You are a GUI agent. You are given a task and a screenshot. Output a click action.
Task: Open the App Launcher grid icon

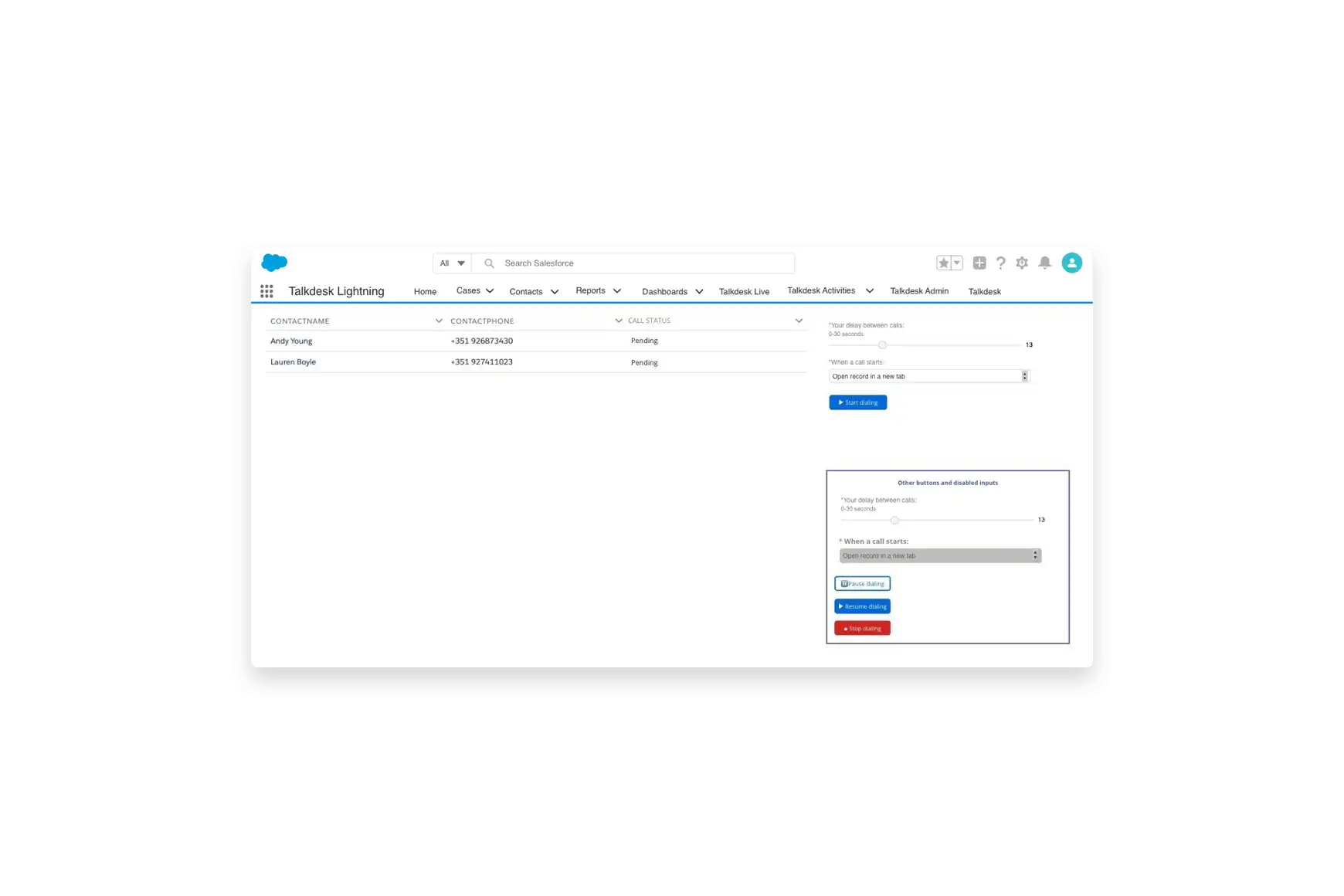tap(266, 291)
